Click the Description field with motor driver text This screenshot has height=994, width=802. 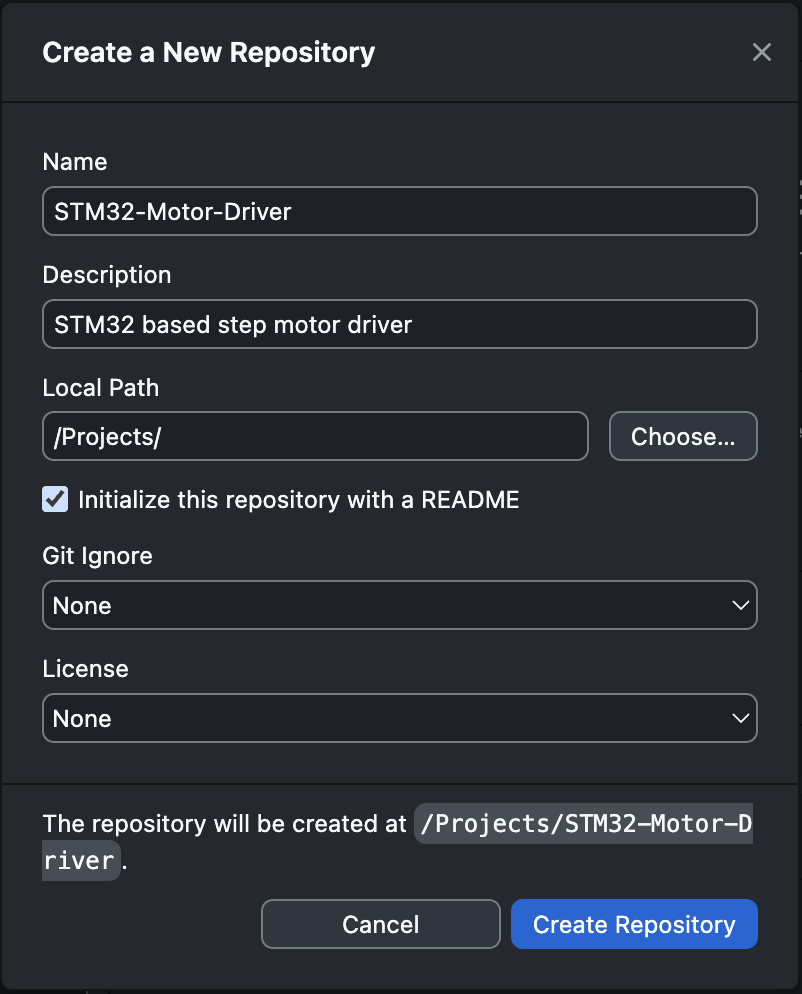click(400, 324)
